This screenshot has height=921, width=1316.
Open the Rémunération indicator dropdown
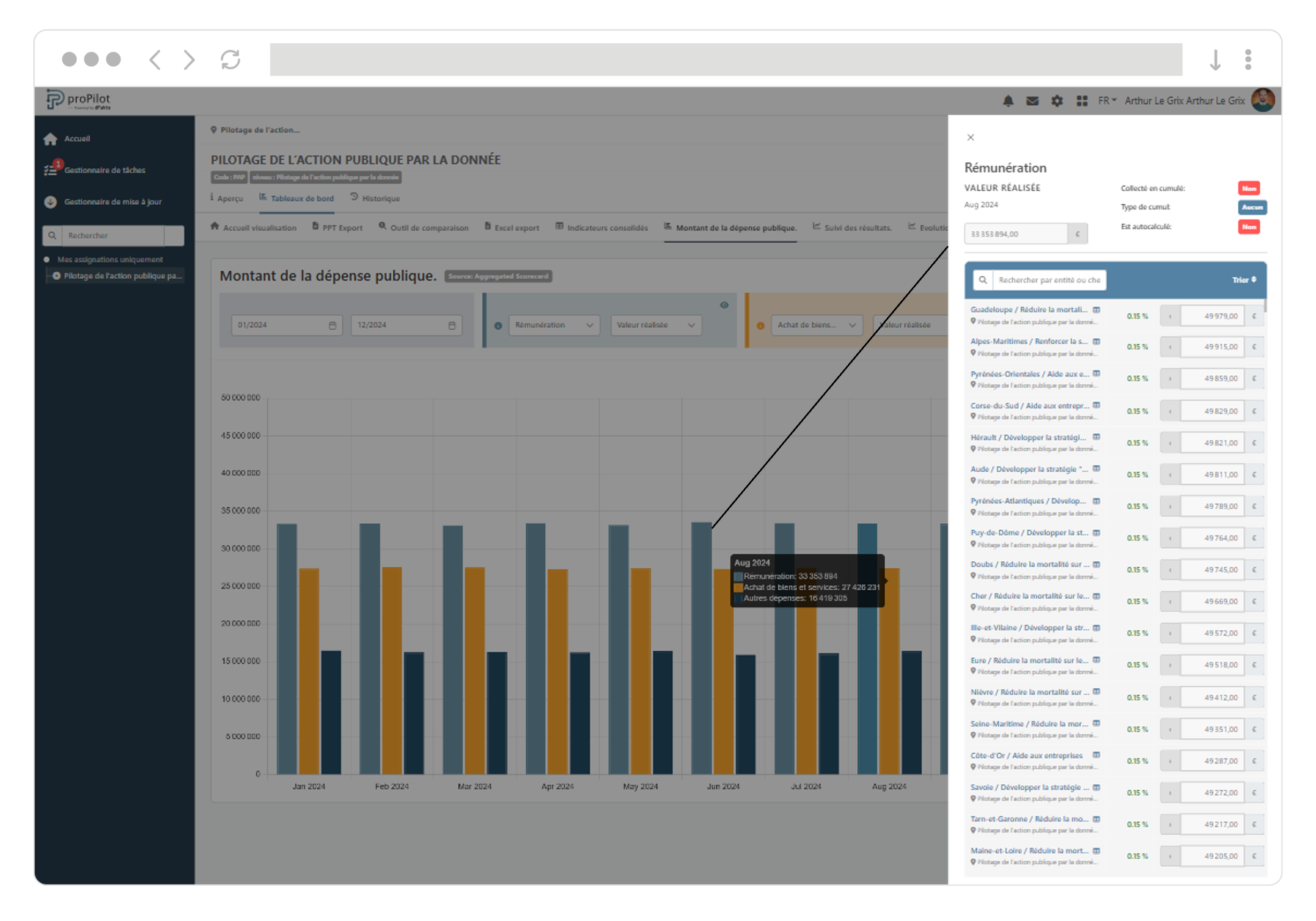click(554, 325)
